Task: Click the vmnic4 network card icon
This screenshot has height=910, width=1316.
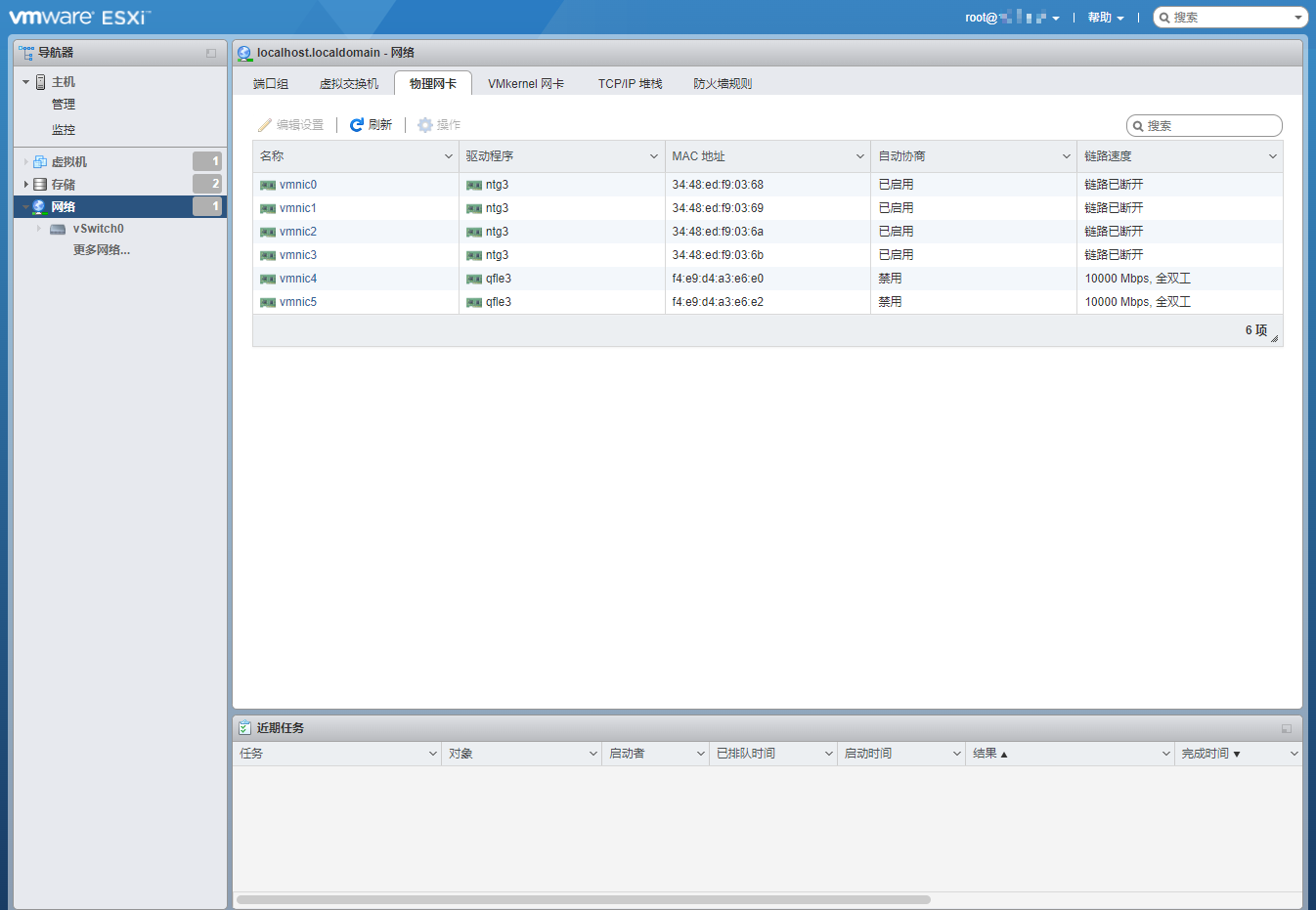Action: tap(268, 279)
